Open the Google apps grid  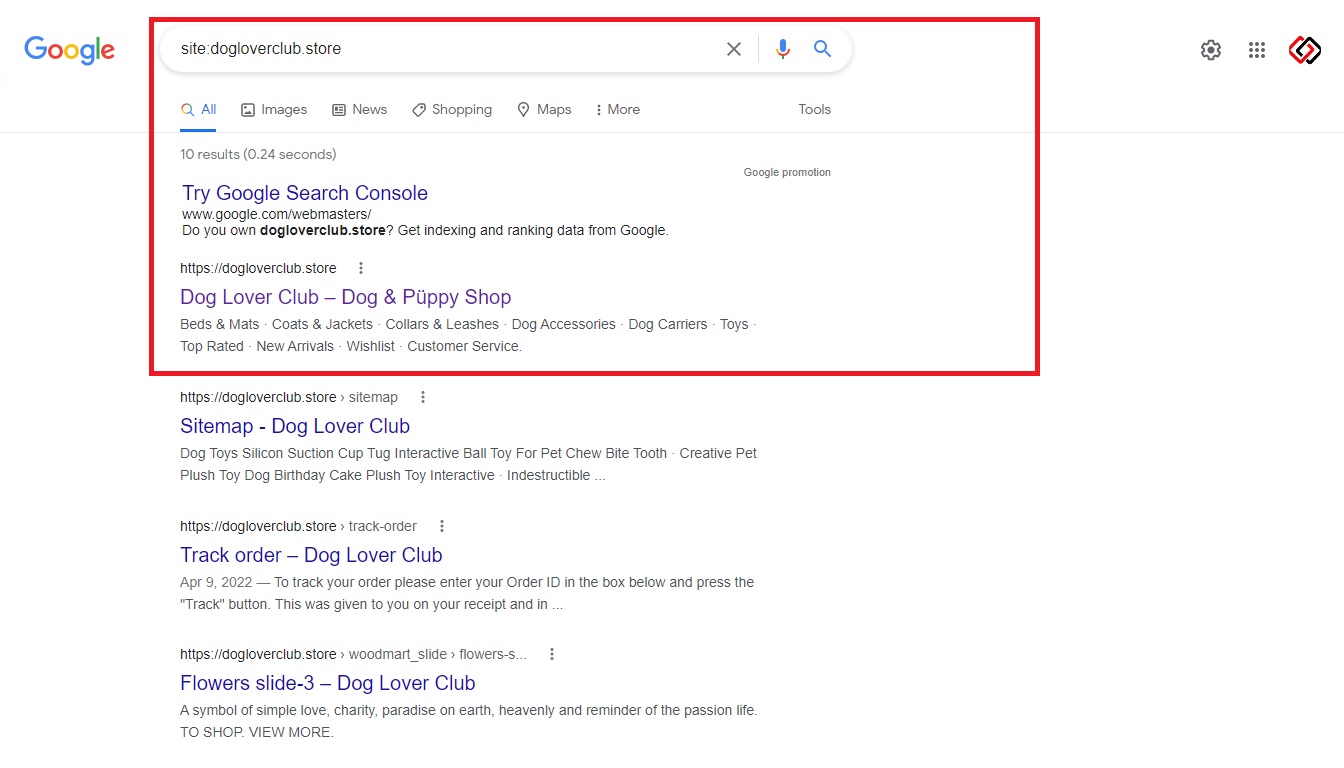click(x=1257, y=50)
